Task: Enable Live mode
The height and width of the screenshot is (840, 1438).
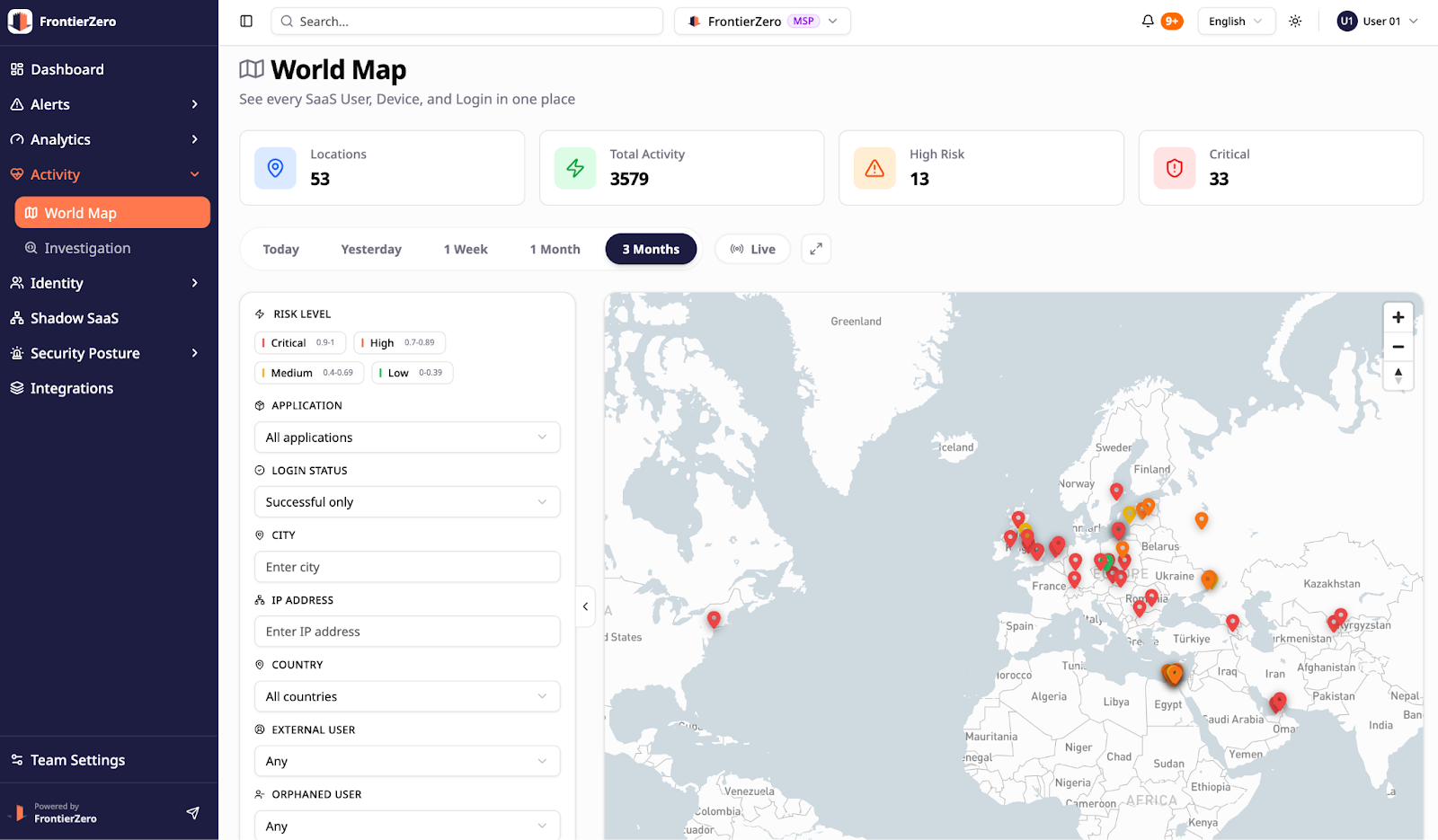Action: pos(752,249)
